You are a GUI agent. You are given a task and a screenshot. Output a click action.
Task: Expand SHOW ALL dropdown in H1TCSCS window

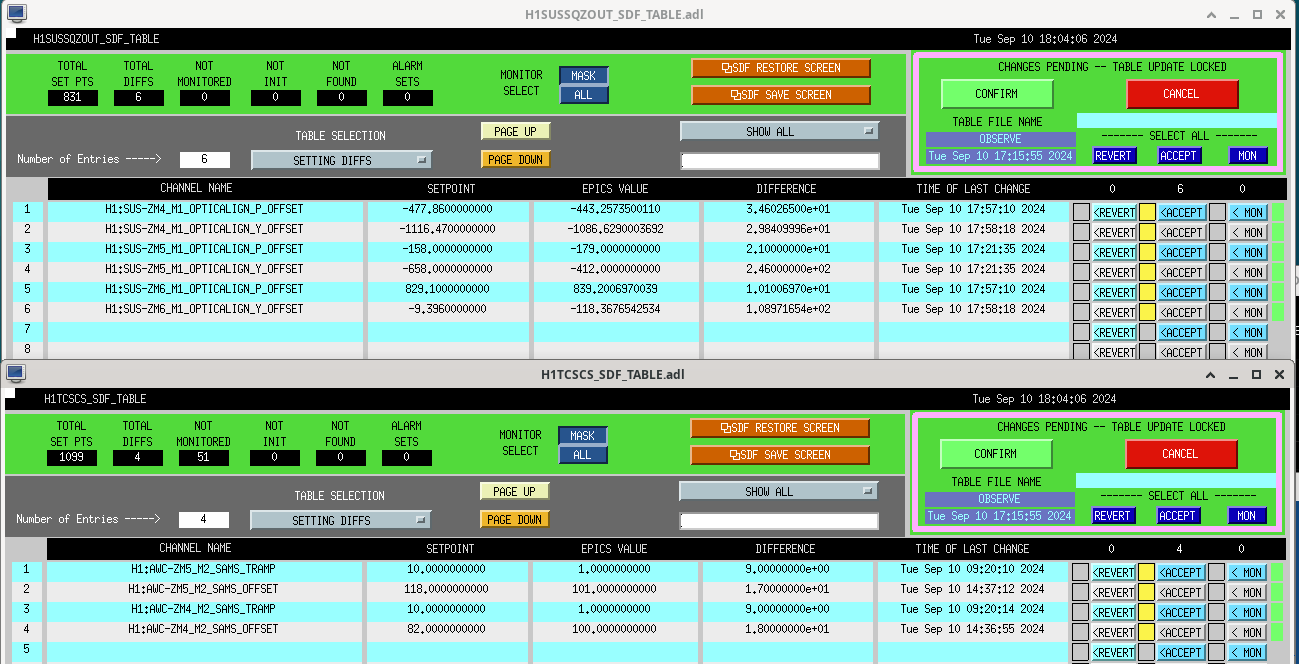coord(778,491)
